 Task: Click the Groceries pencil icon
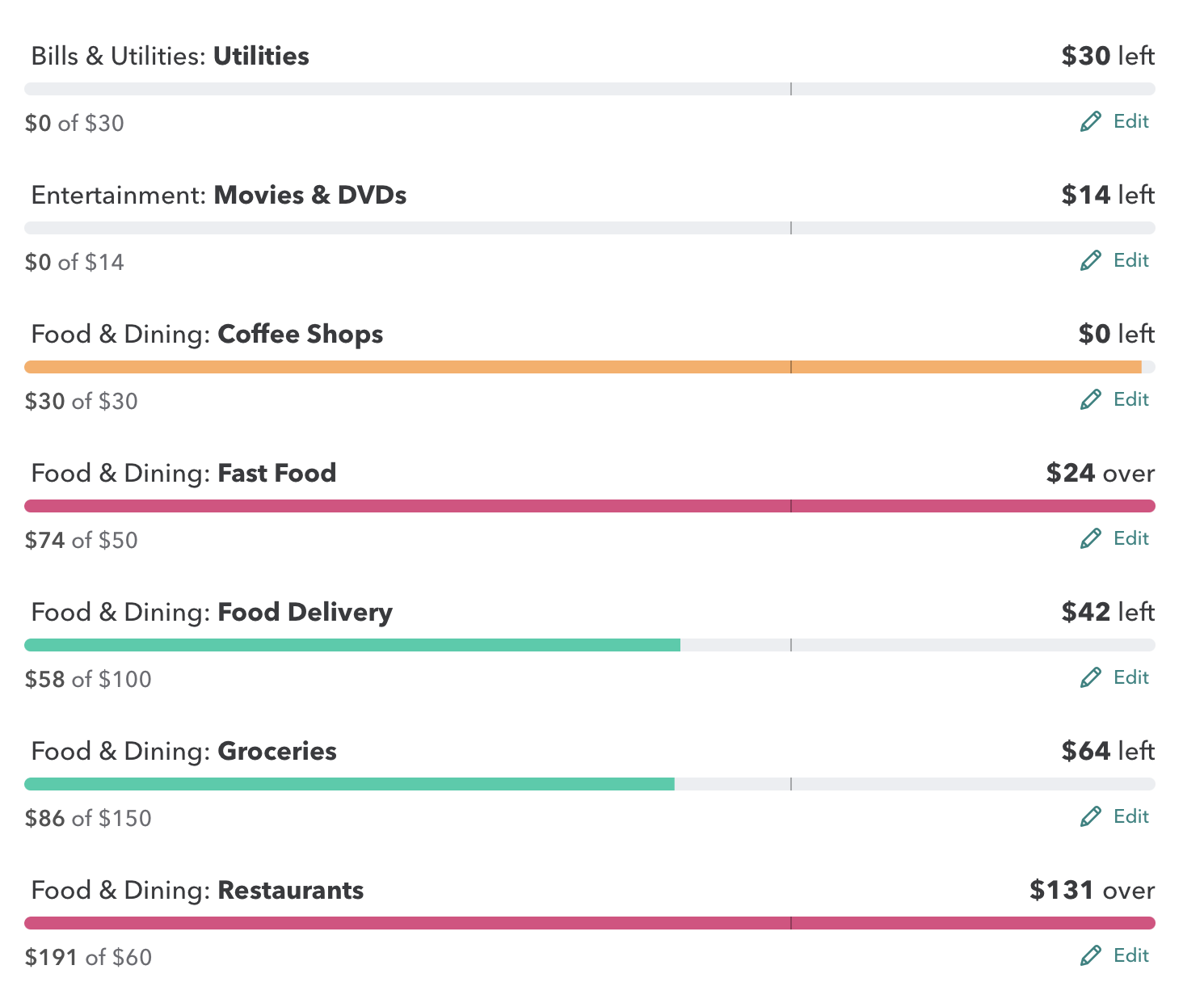click(1090, 817)
